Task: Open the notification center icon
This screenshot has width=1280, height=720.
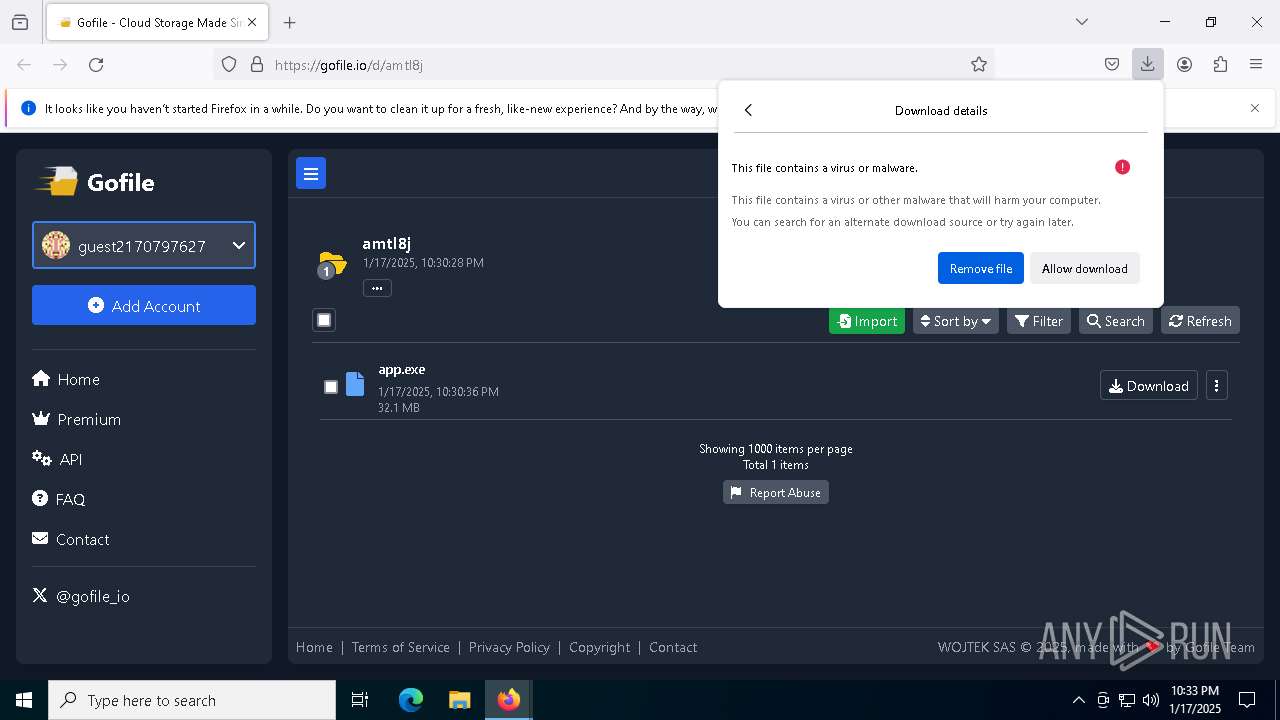Action: pos(1247,700)
